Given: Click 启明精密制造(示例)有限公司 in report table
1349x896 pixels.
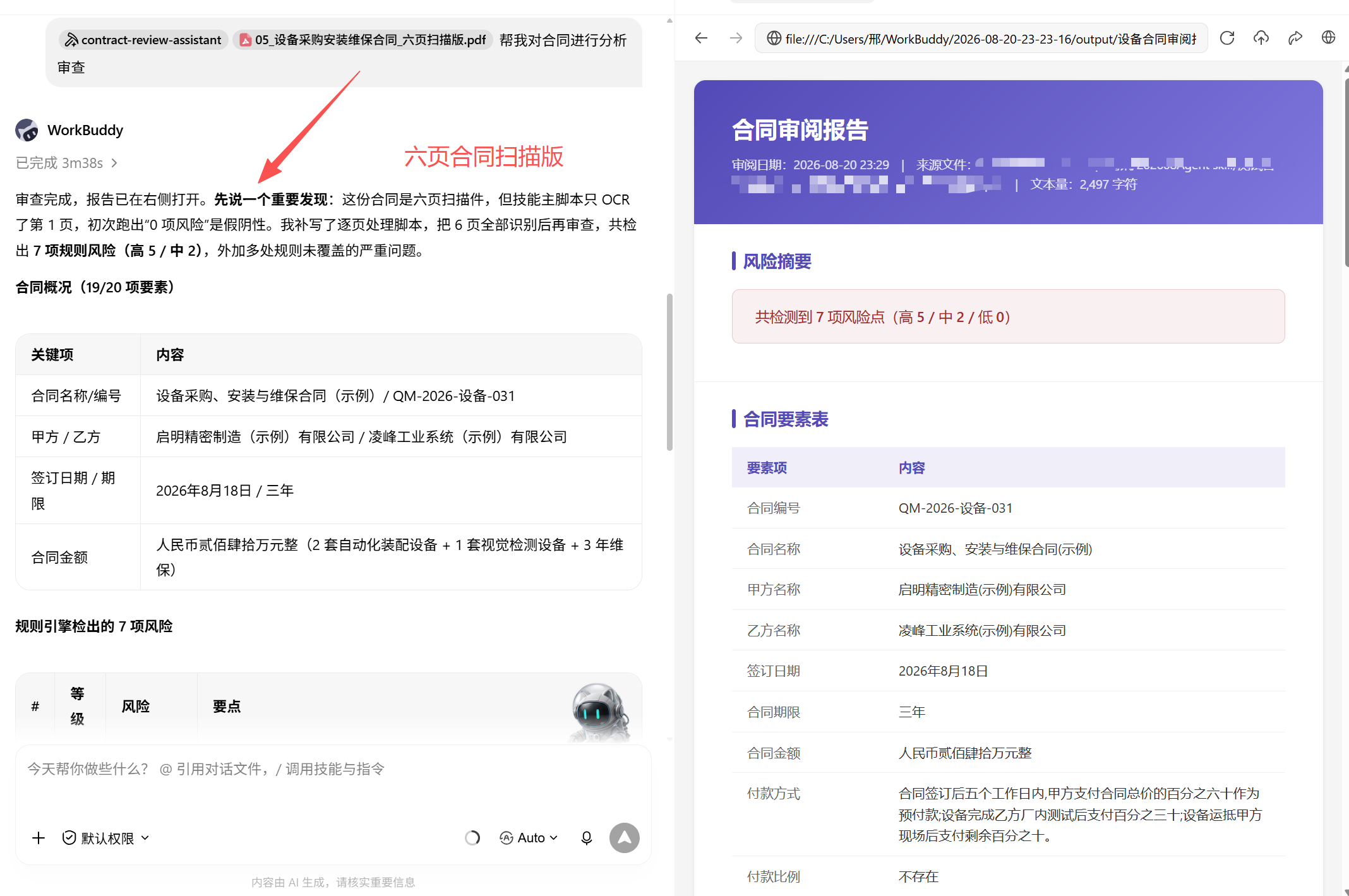Looking at the screenshot, I should (x=982, y=589).
